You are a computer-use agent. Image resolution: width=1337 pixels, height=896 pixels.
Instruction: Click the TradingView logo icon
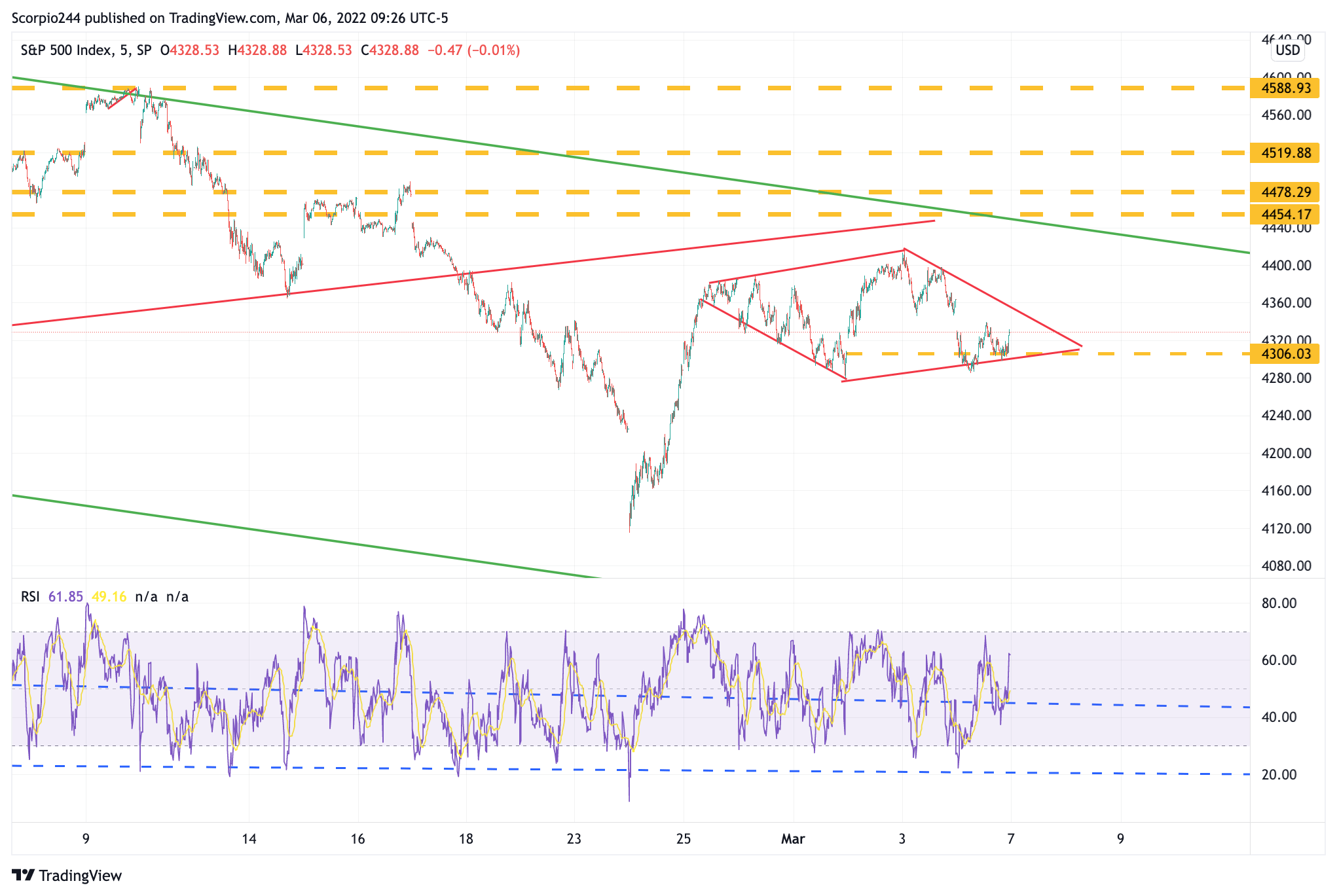pos(23,875)
